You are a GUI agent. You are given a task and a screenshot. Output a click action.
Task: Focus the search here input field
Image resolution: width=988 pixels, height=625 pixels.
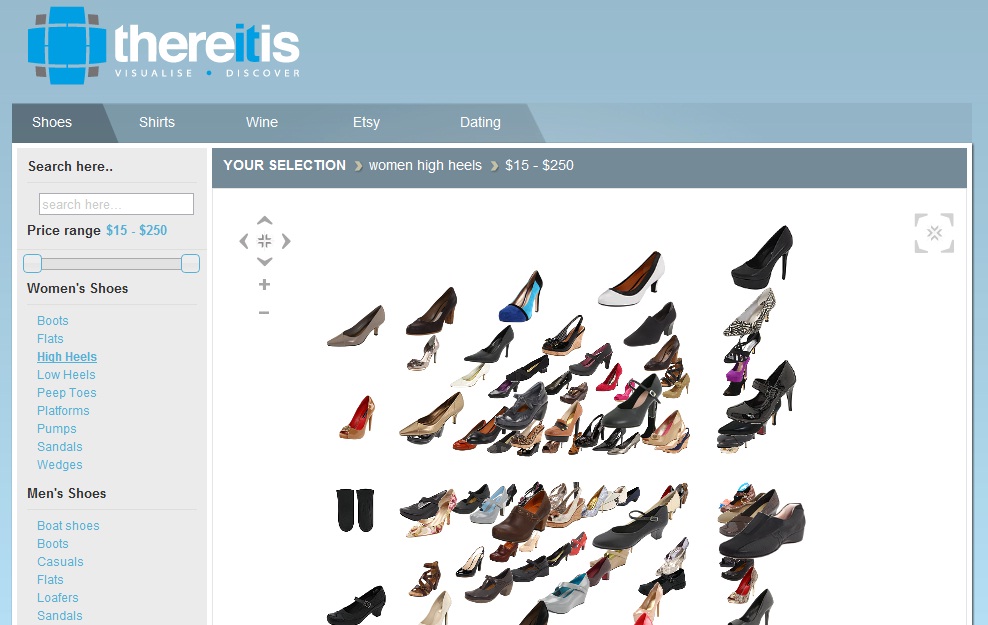116,204
